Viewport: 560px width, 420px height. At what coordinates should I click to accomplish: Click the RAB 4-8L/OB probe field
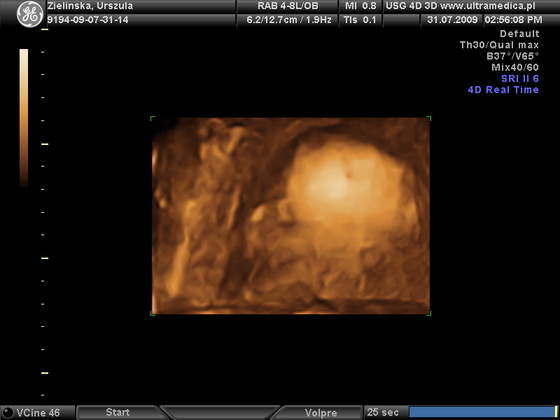(x=288, y=6)
